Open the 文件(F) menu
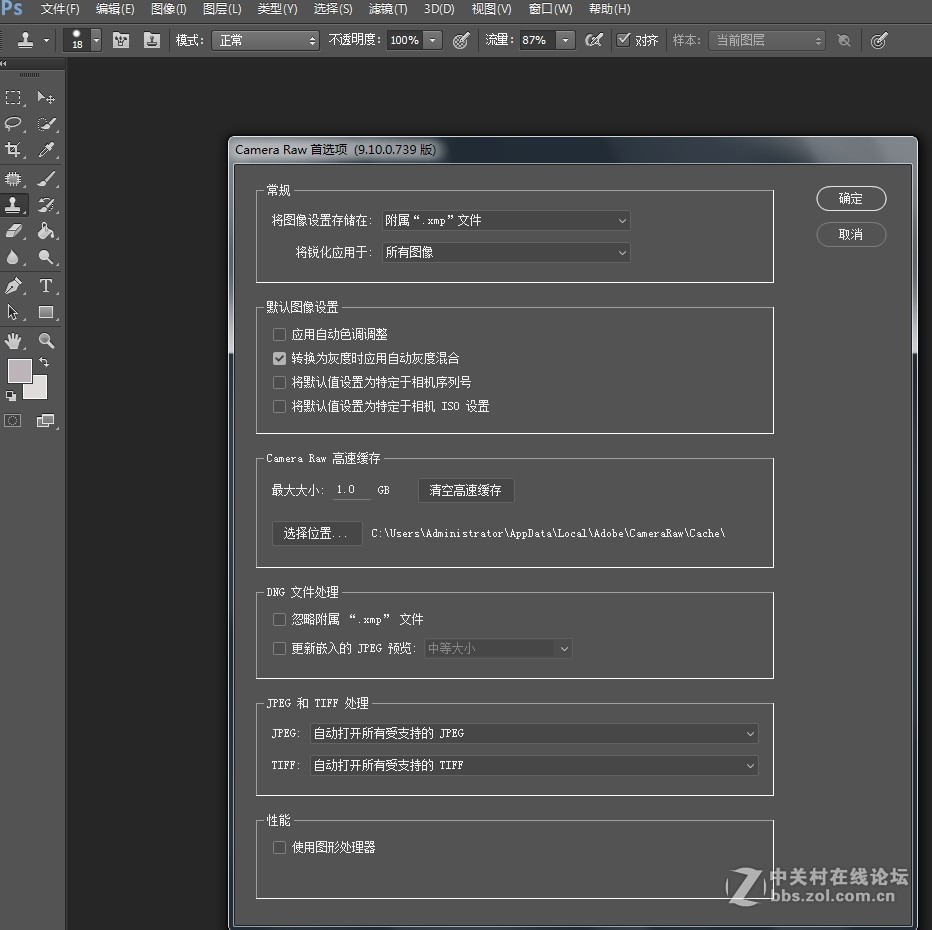This screenshot has width=932, height=930. (60, 9)
